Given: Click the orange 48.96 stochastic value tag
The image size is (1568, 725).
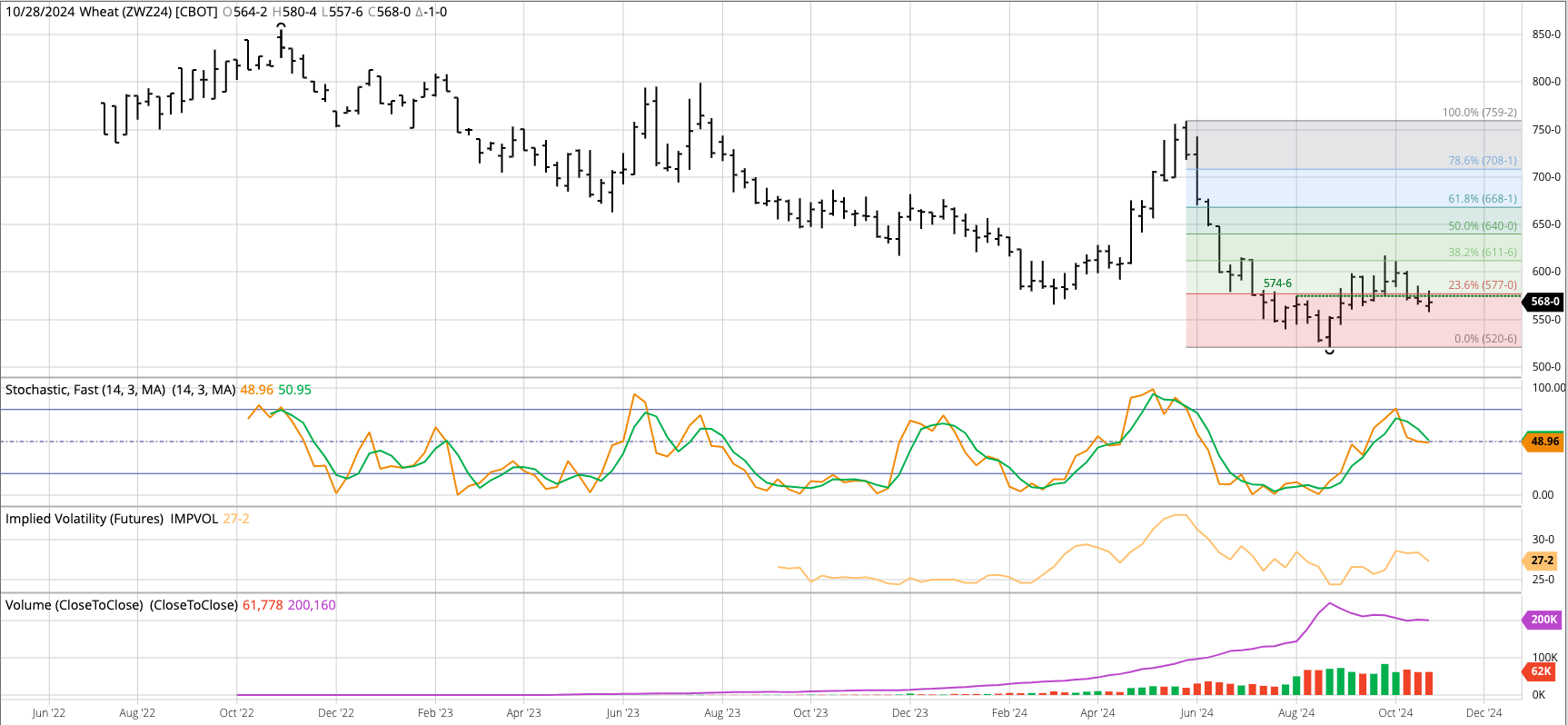Looking at the screenshot, I should tap(1544, 442).
